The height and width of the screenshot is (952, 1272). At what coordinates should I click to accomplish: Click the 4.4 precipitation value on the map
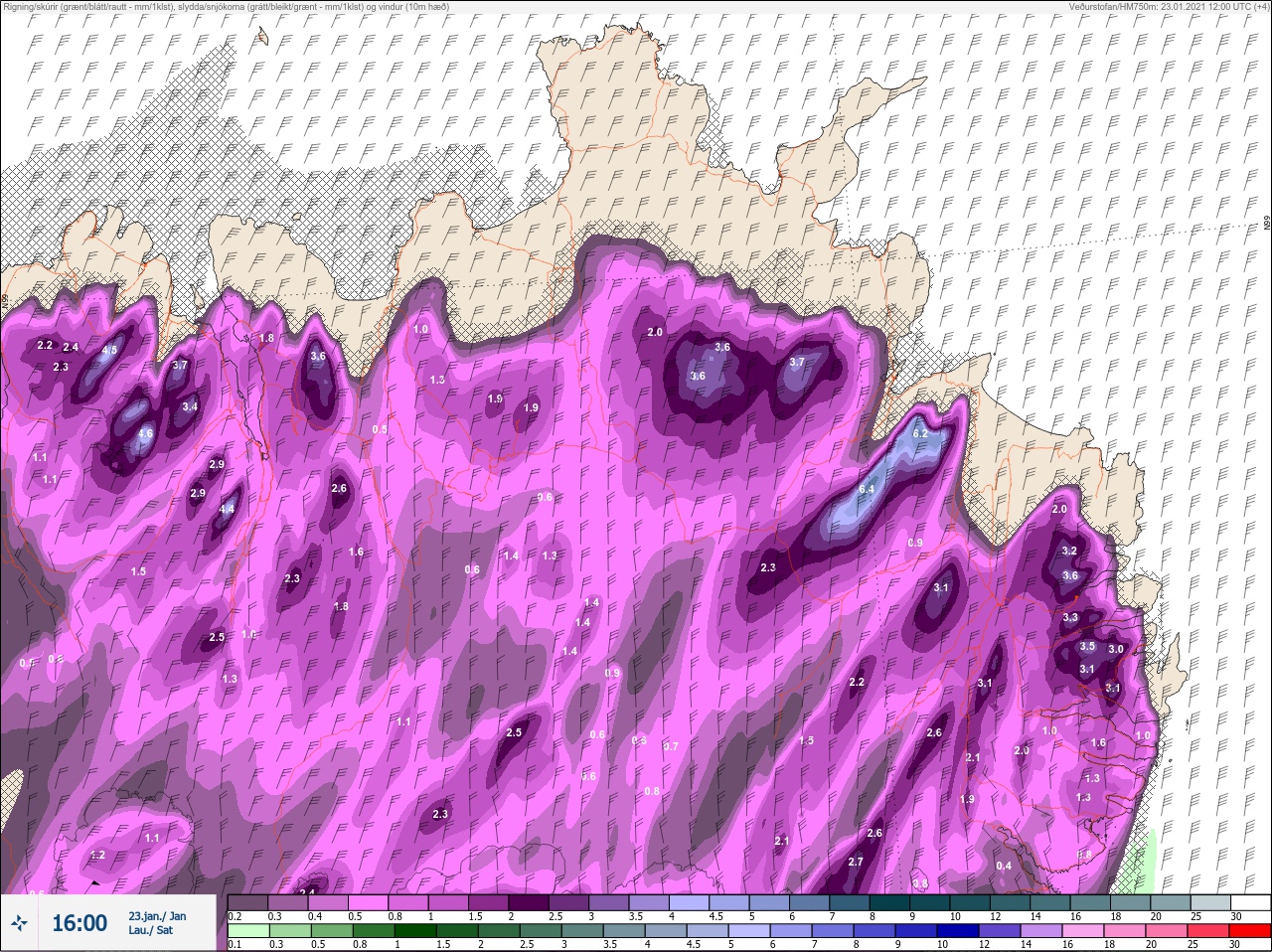227,509
